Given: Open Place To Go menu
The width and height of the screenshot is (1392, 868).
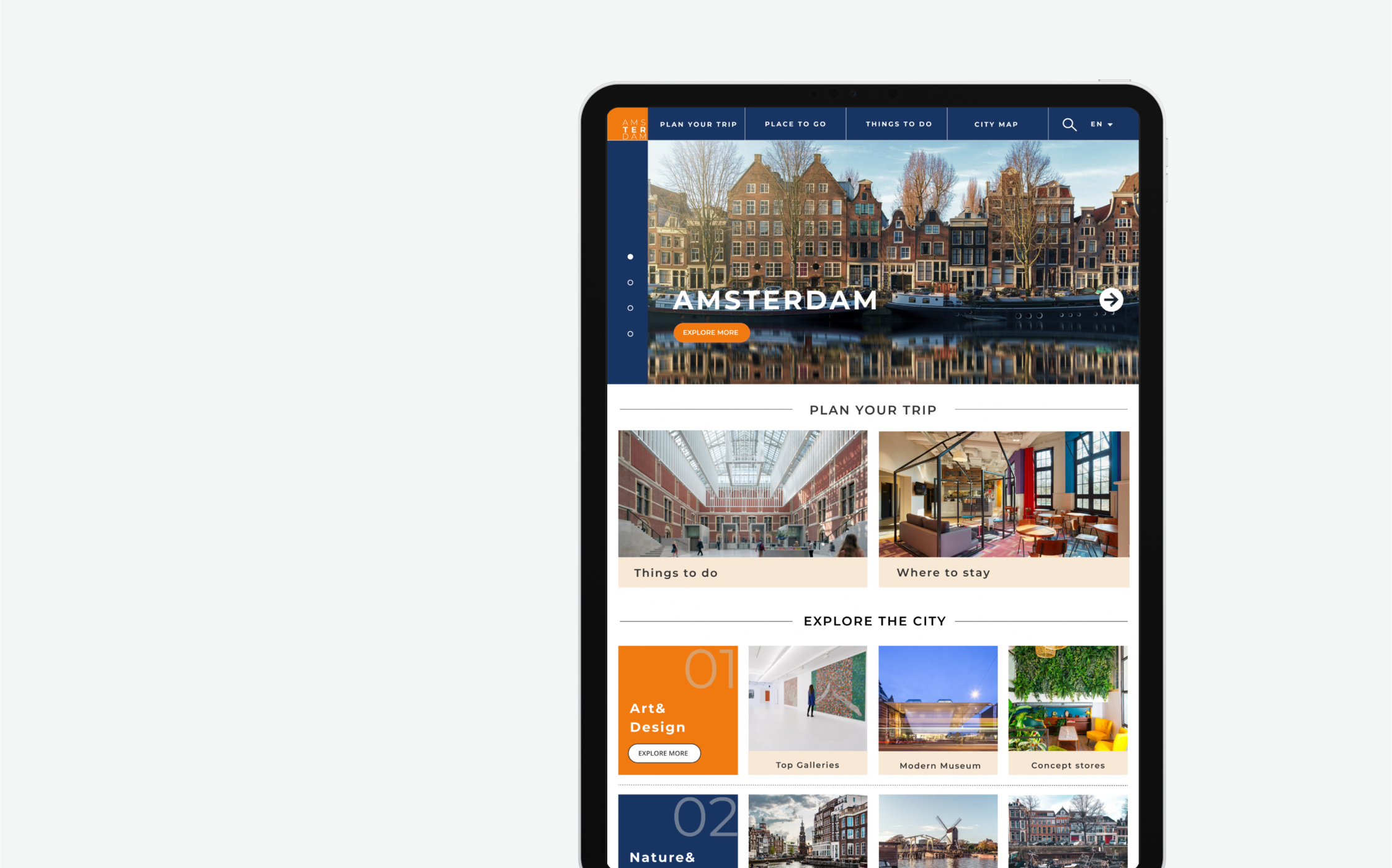Looking at the screenshot, I should point(795,125).
